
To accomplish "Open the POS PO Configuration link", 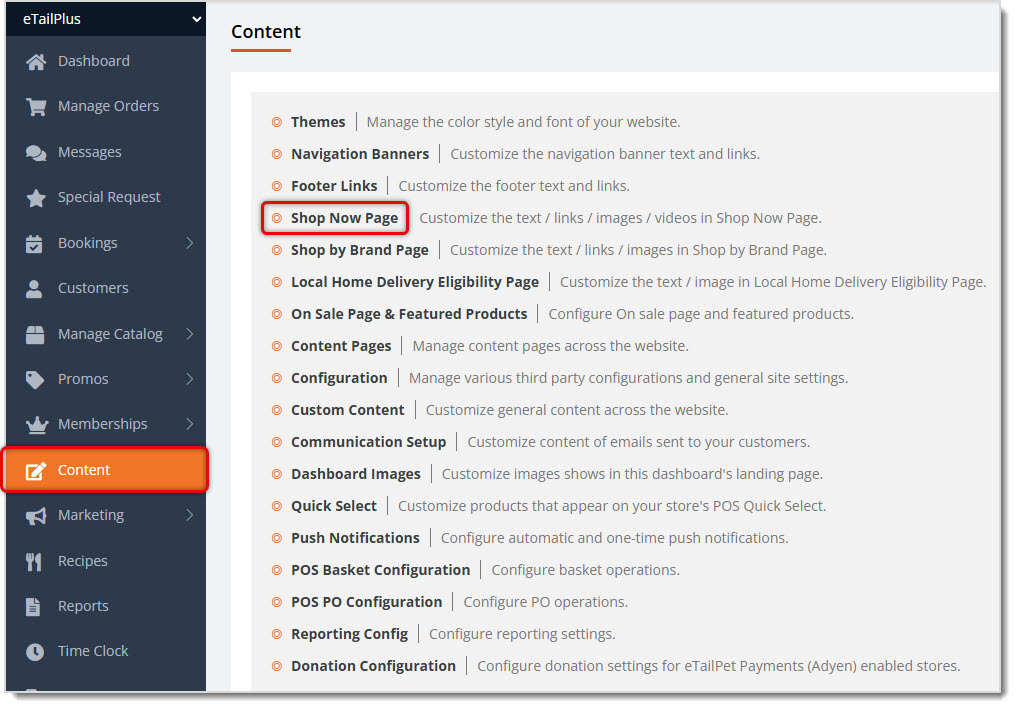I will tap(367, 602).
